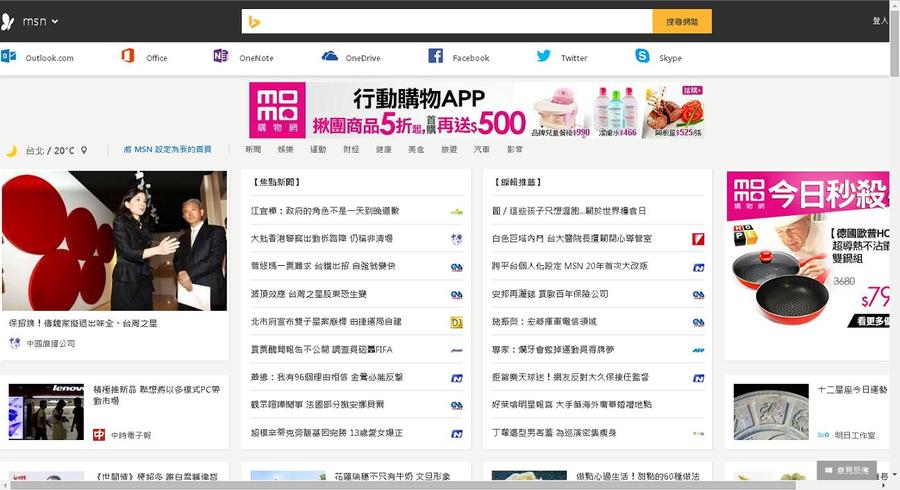Open the MSN 20年首次大改版 headline

coord(570,267)
